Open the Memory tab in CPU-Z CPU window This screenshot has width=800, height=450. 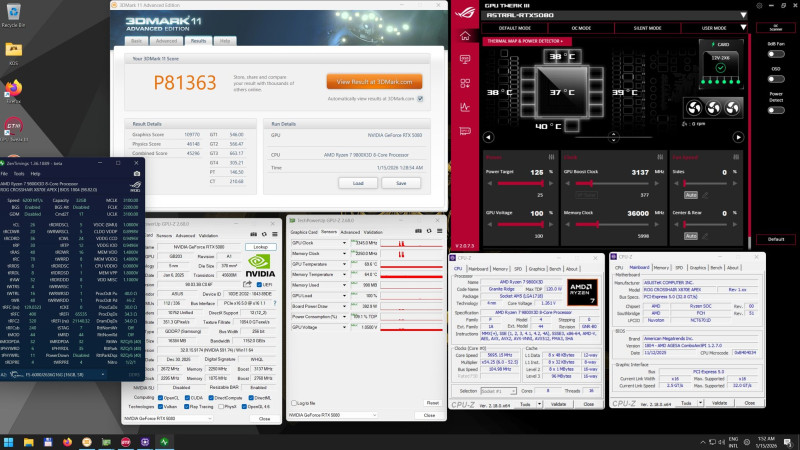(500, 269)
